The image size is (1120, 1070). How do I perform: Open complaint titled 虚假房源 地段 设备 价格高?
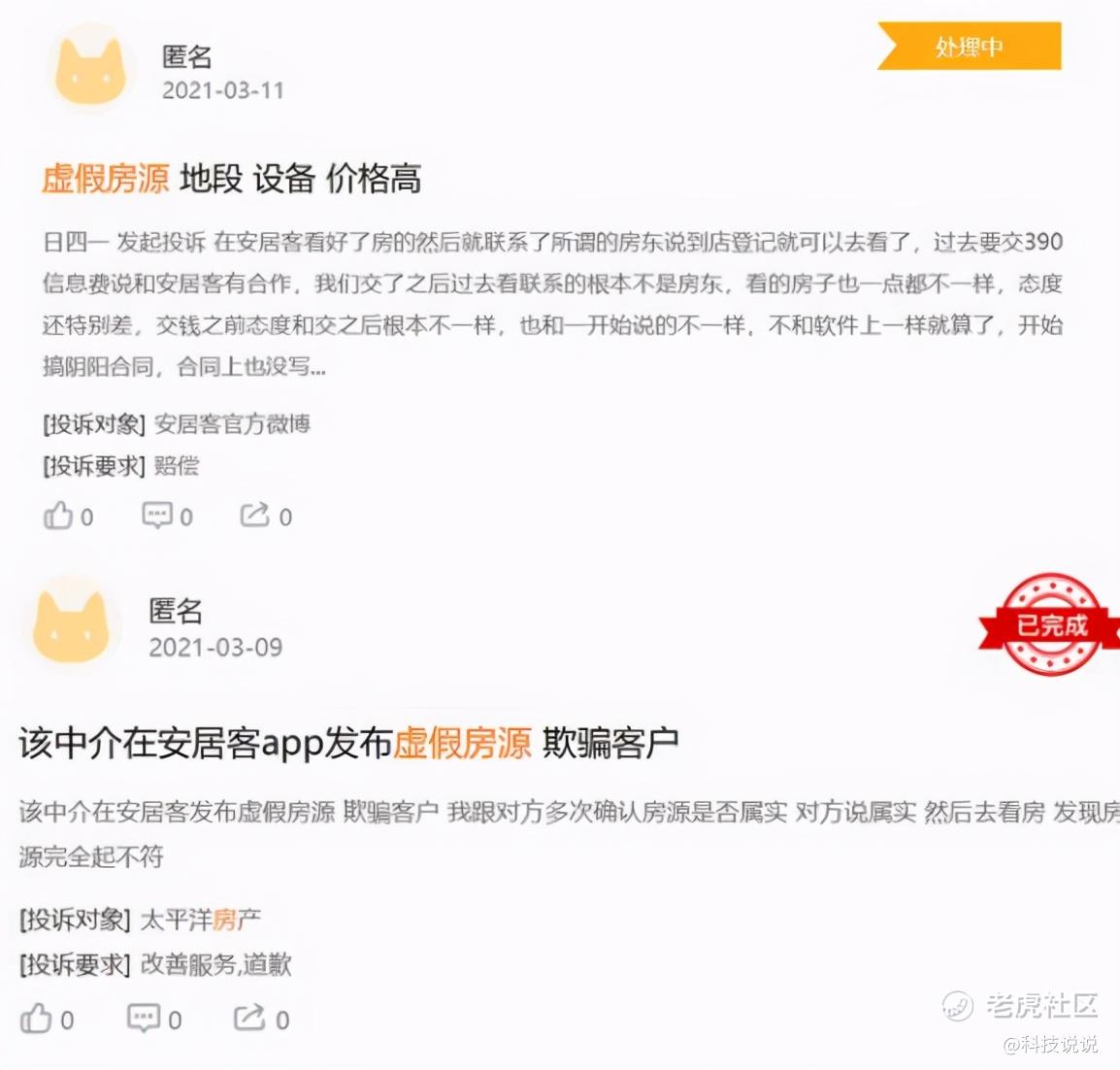tap(231, 179)
